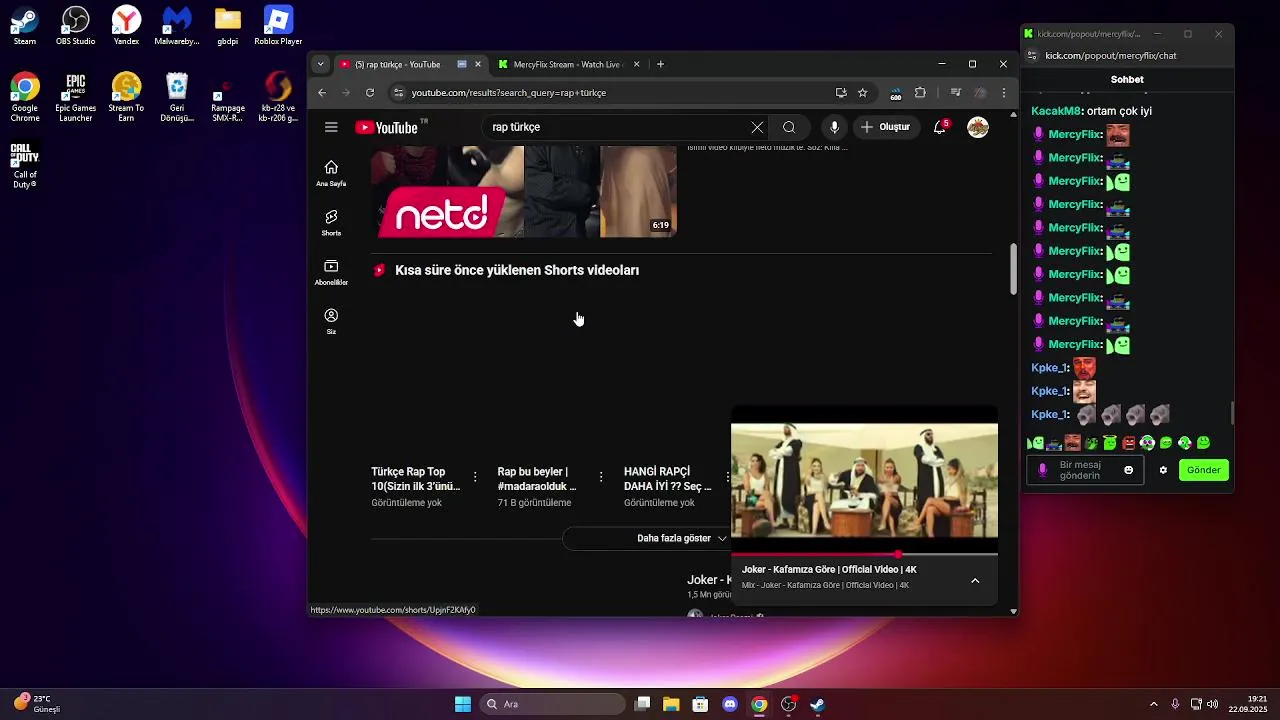
Task: Click the Joker miniplayer video
Action: (x=864, y=480)
